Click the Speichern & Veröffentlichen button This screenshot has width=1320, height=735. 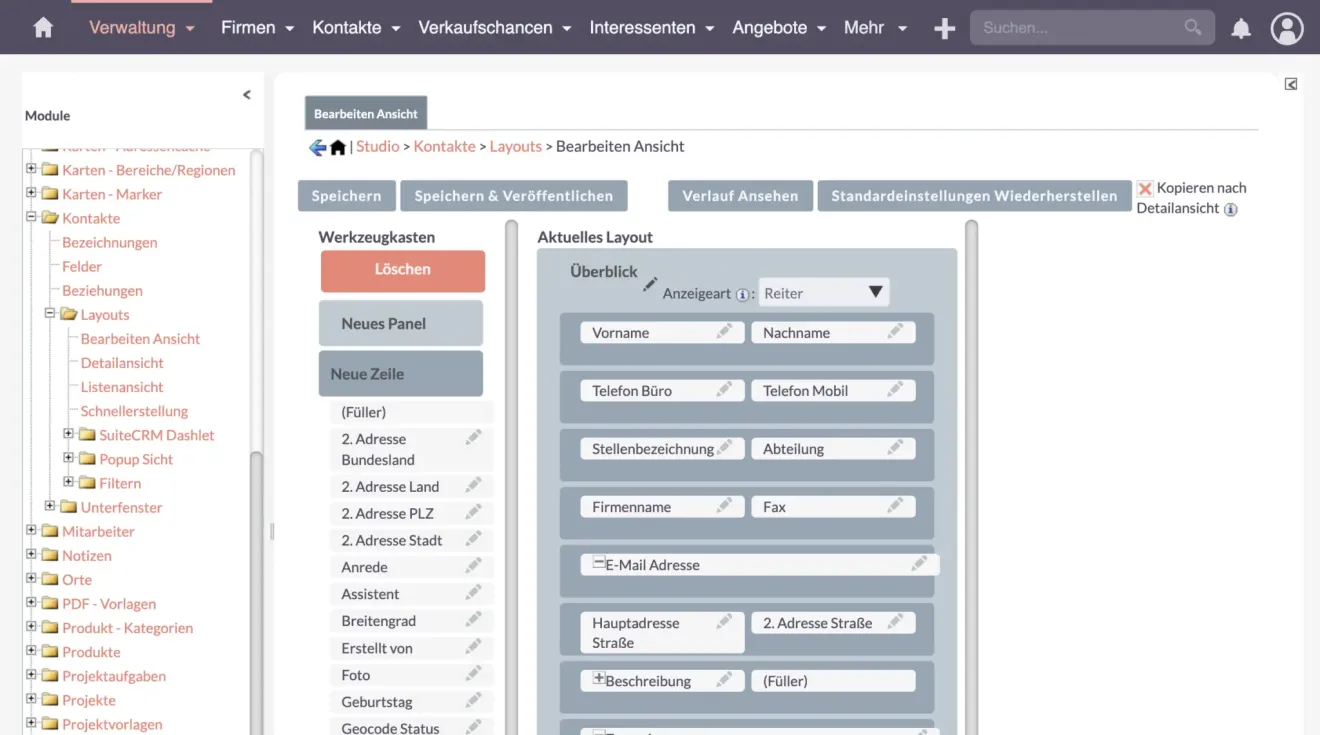pos(514,195)
